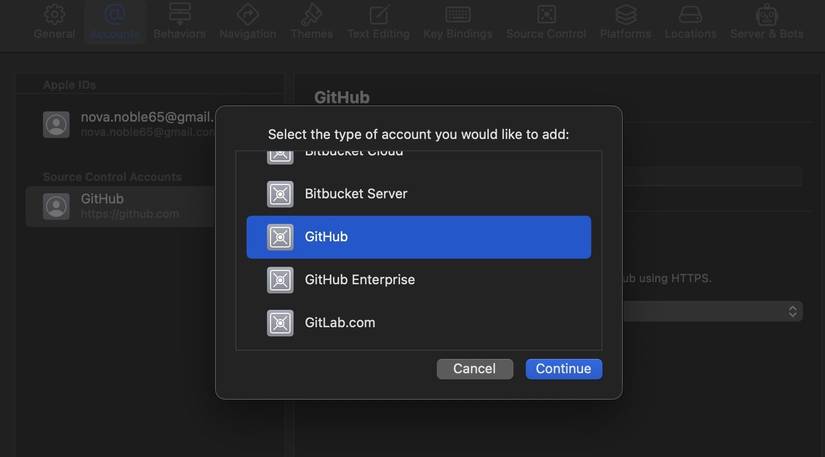Screen dimensions: 825x457
Task: Click the GitHub row icon in dialog
Action: (280, 237)
